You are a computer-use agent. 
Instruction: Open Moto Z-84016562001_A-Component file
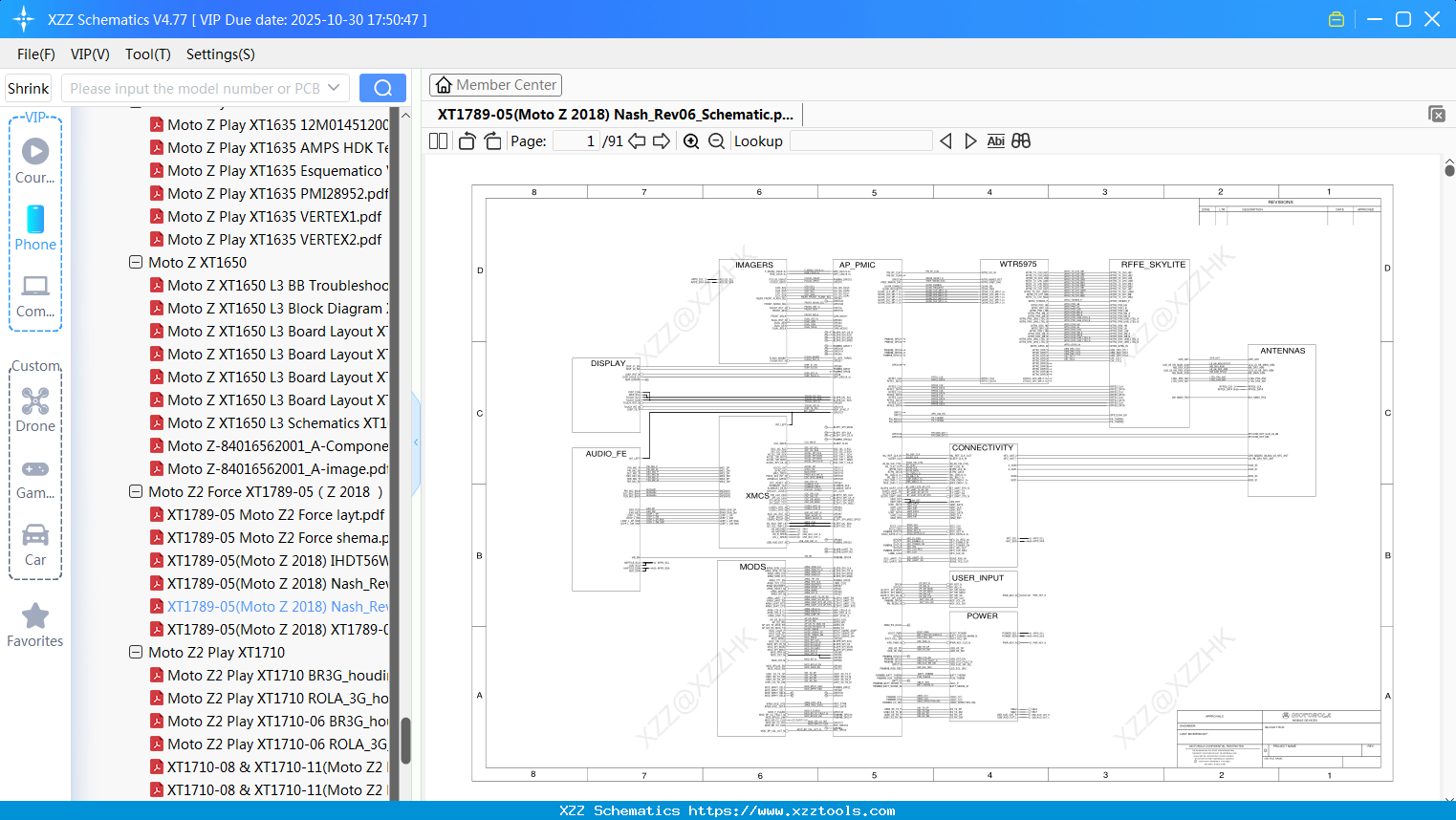tap(277, 445)
